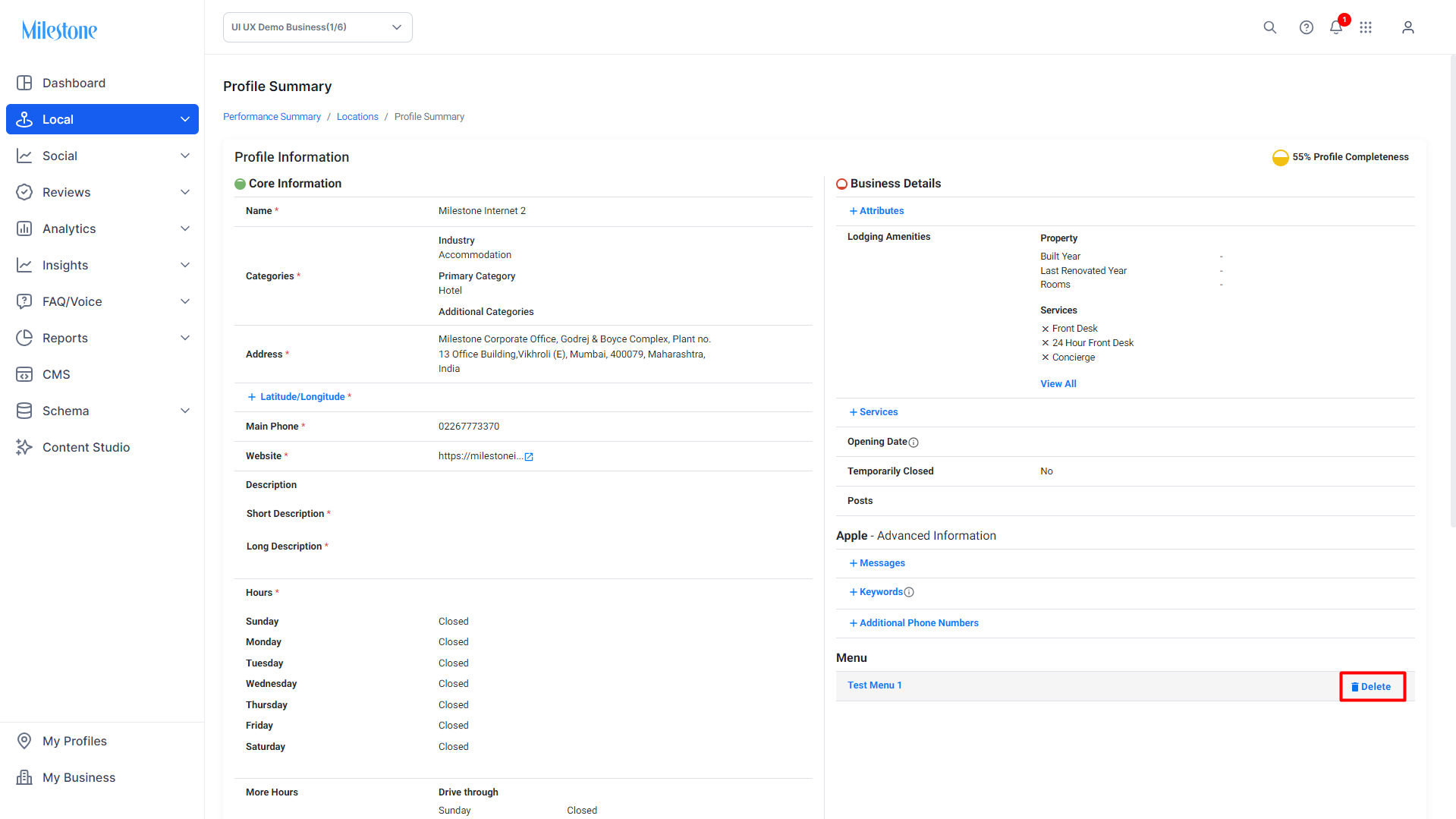Click the Local map pin icon
The height and width of the screenshot is (819, 1456).
pyautogui.click(x=24, y=119)
